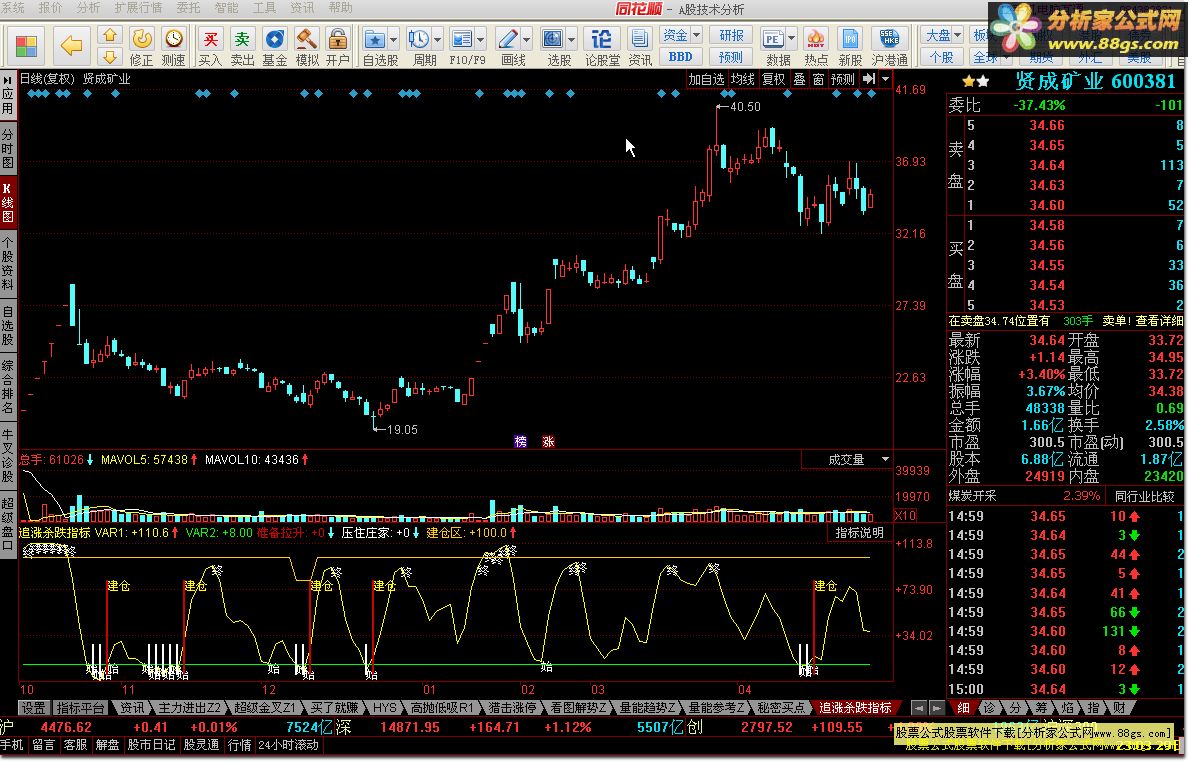
Task: Click the BBD button
Action: [681, 57]
